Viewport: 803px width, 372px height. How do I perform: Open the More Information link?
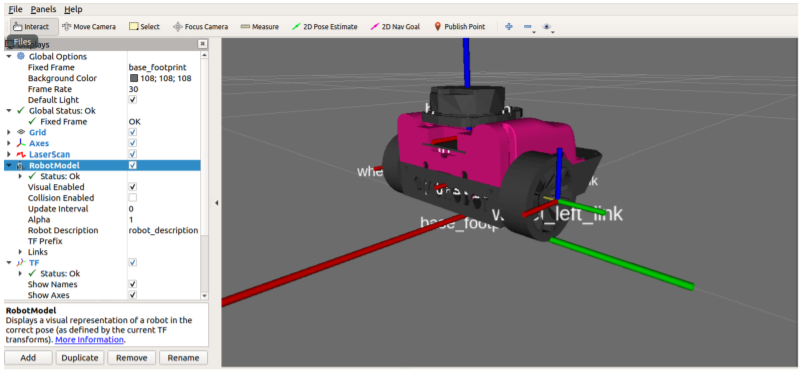(89, 339)
